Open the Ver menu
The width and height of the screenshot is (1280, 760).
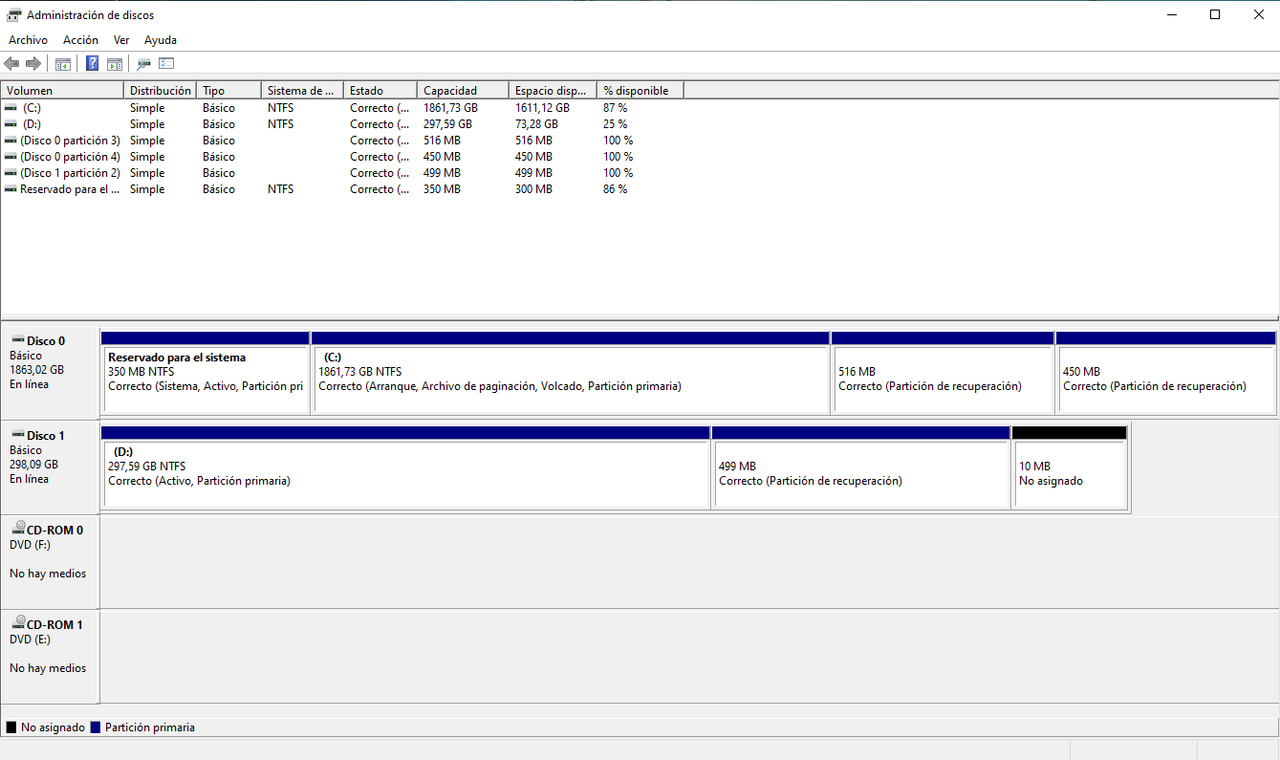(121, 40)
